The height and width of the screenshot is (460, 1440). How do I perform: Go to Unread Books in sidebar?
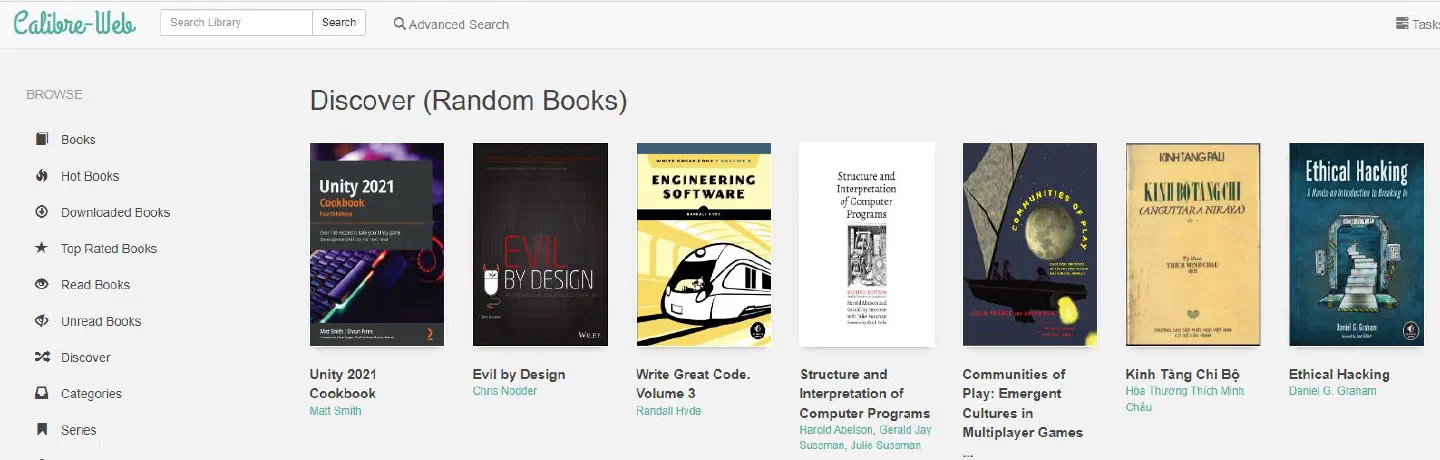click(x=101, y=321)
